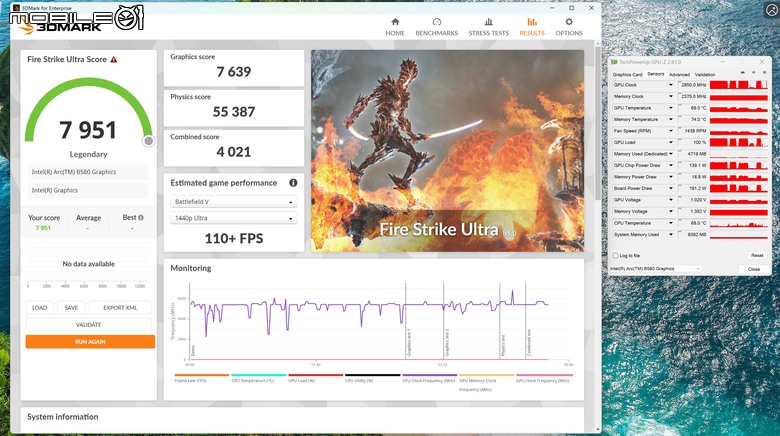Open the Fan Speed (RPM) sensor dropdown
The image size is (780, 436).
click(671, 131)
